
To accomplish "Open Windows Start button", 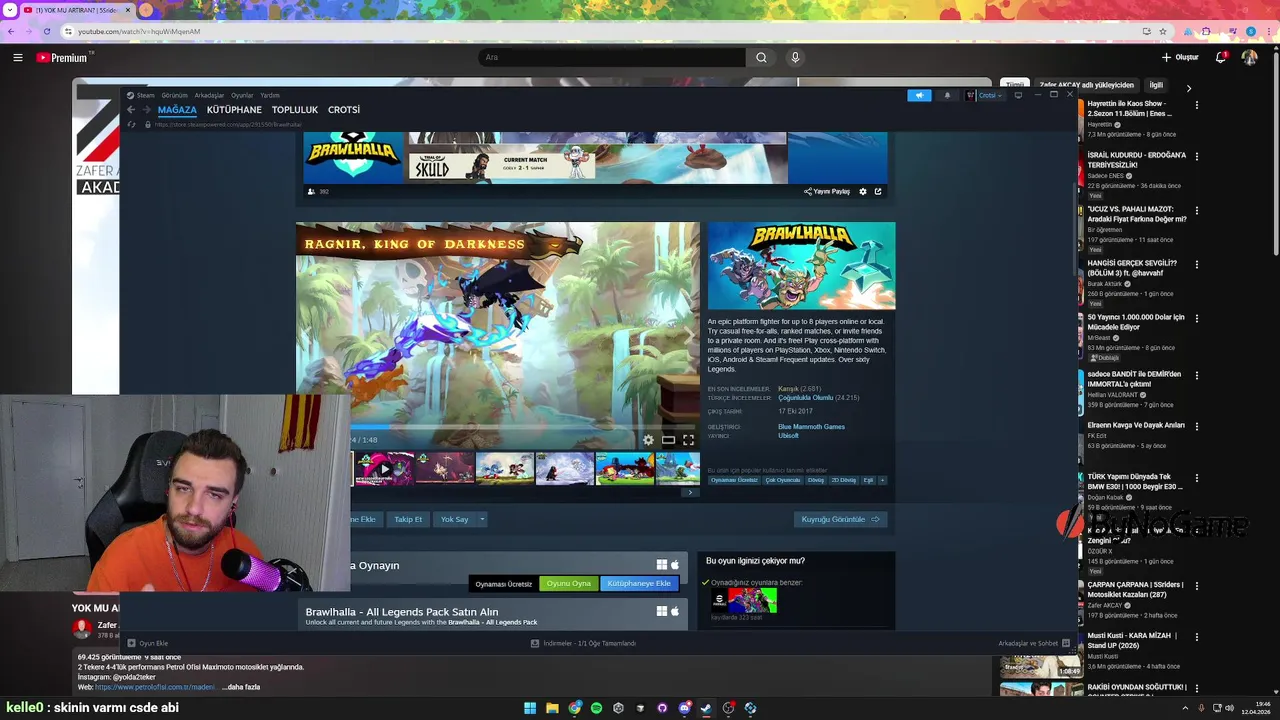I will point(530,708).
